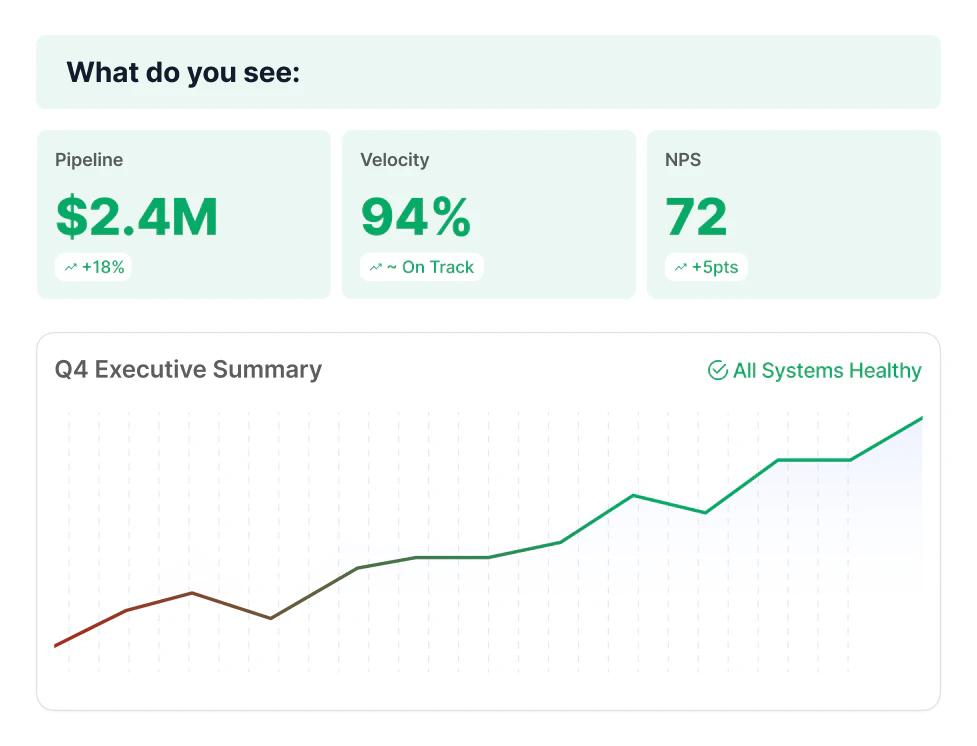This screenshot has height=746, width=977.
Task: Select the dip in the brown chart segment
Action: [x=270, y=618]
